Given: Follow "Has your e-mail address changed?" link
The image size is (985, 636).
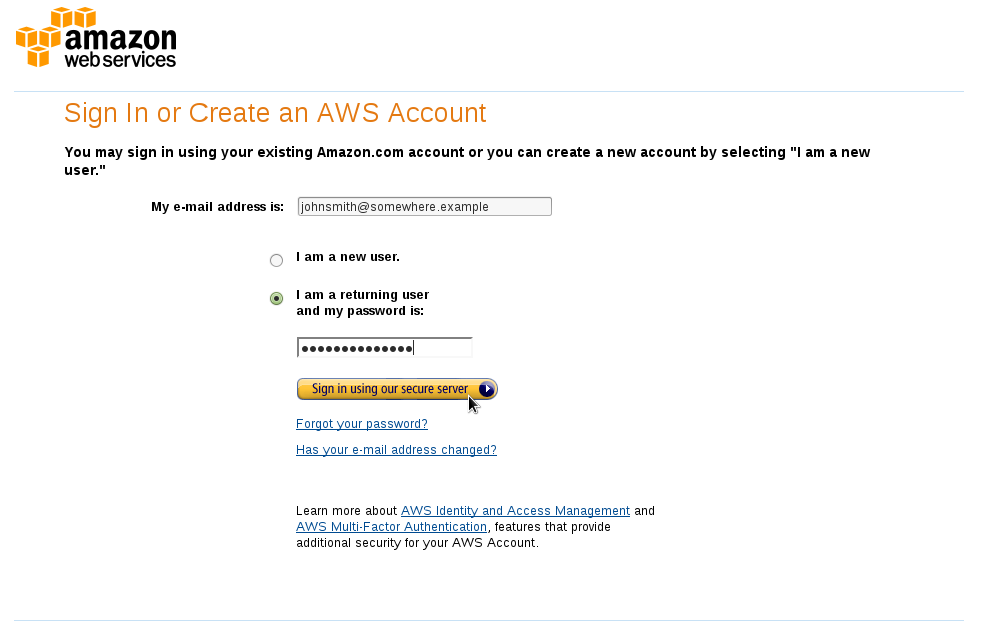Looking at the screenshot, I should tap(396, 450).
